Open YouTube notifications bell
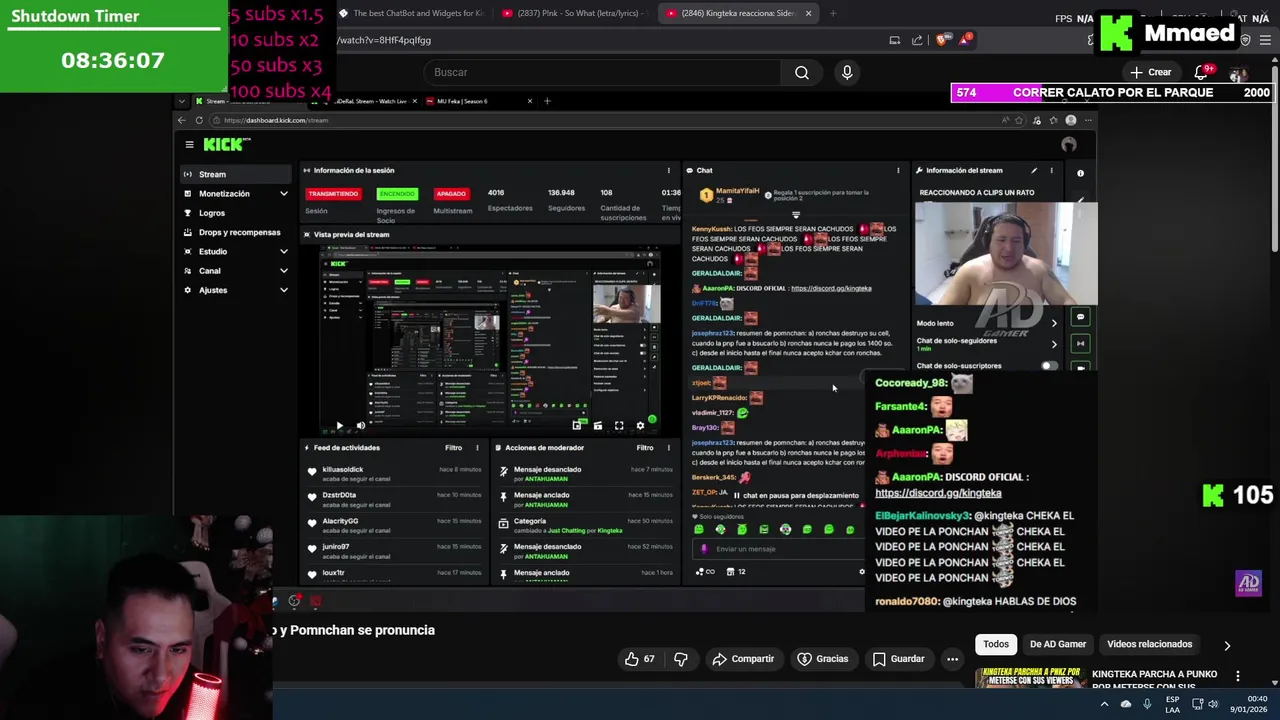The width and height of the screenshot is (1280, 720). (x=1201, y=72)
